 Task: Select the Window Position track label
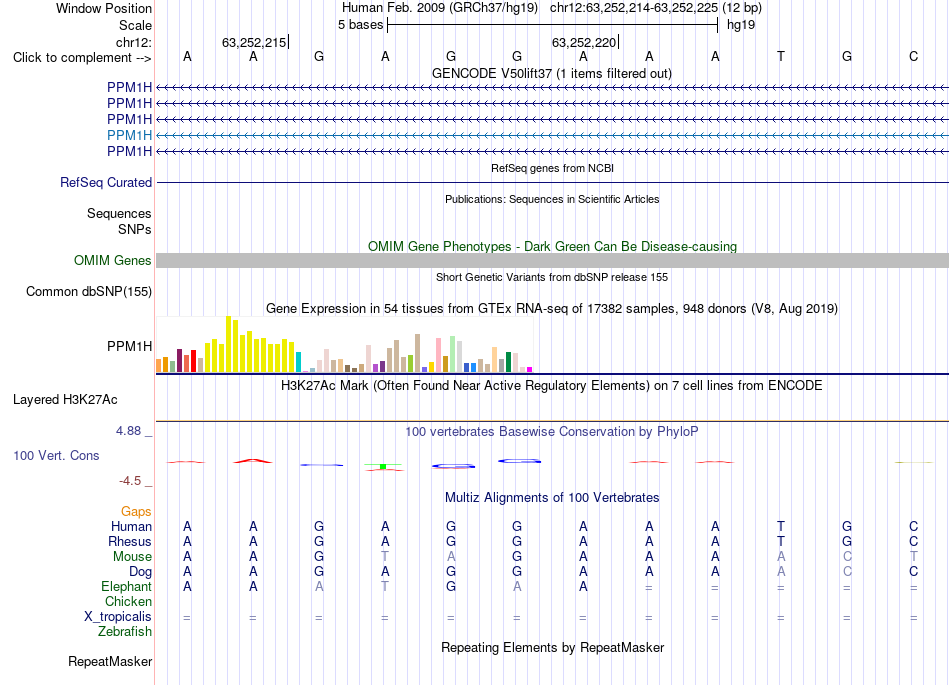click(104, 8)
